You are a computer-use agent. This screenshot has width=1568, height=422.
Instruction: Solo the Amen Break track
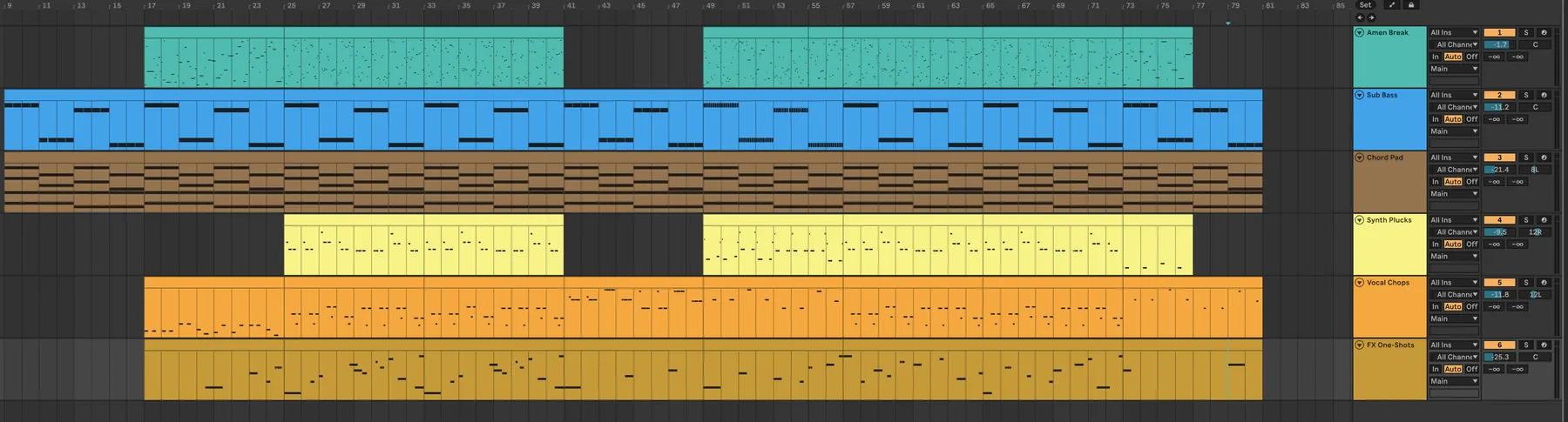1526,32
